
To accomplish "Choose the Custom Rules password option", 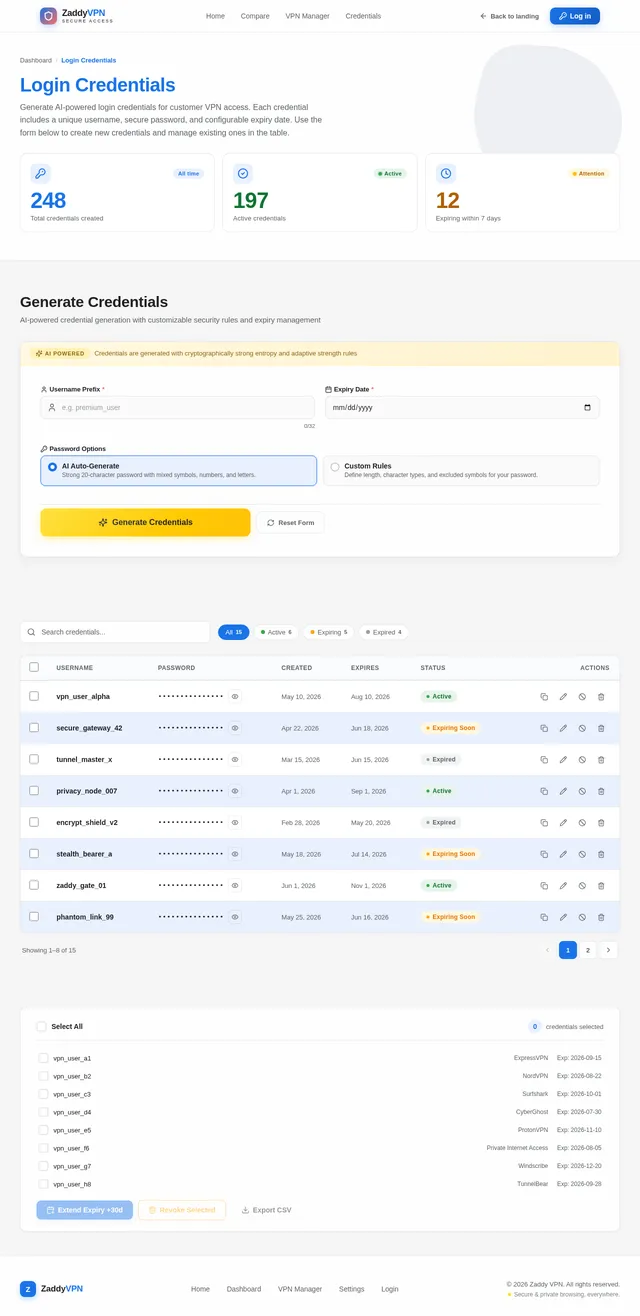I will pyautogui.click(x=461, y=470).
